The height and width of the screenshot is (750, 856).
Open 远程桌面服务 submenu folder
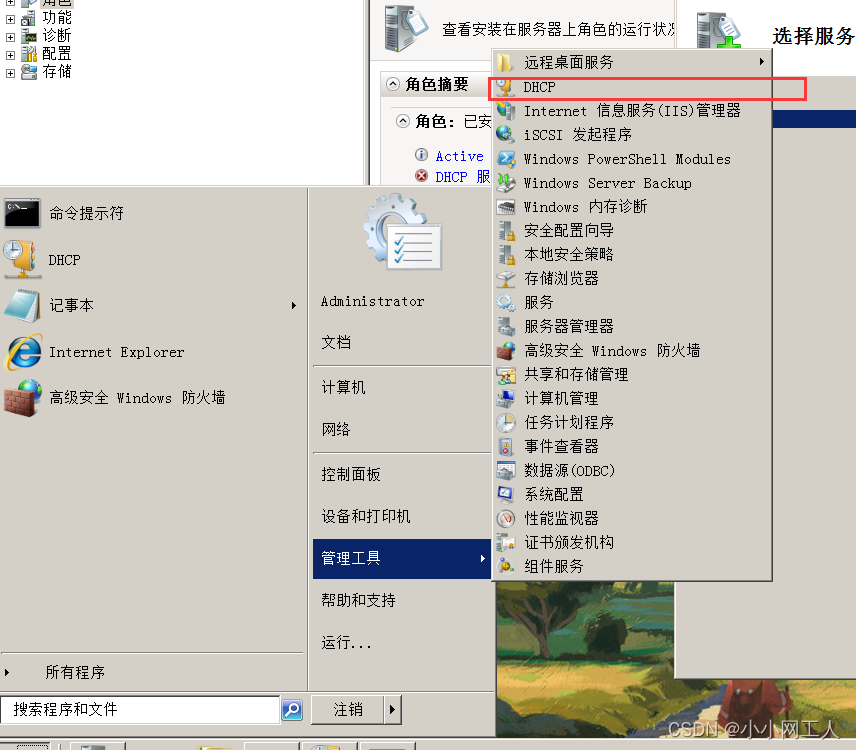(x=632, y=62)
